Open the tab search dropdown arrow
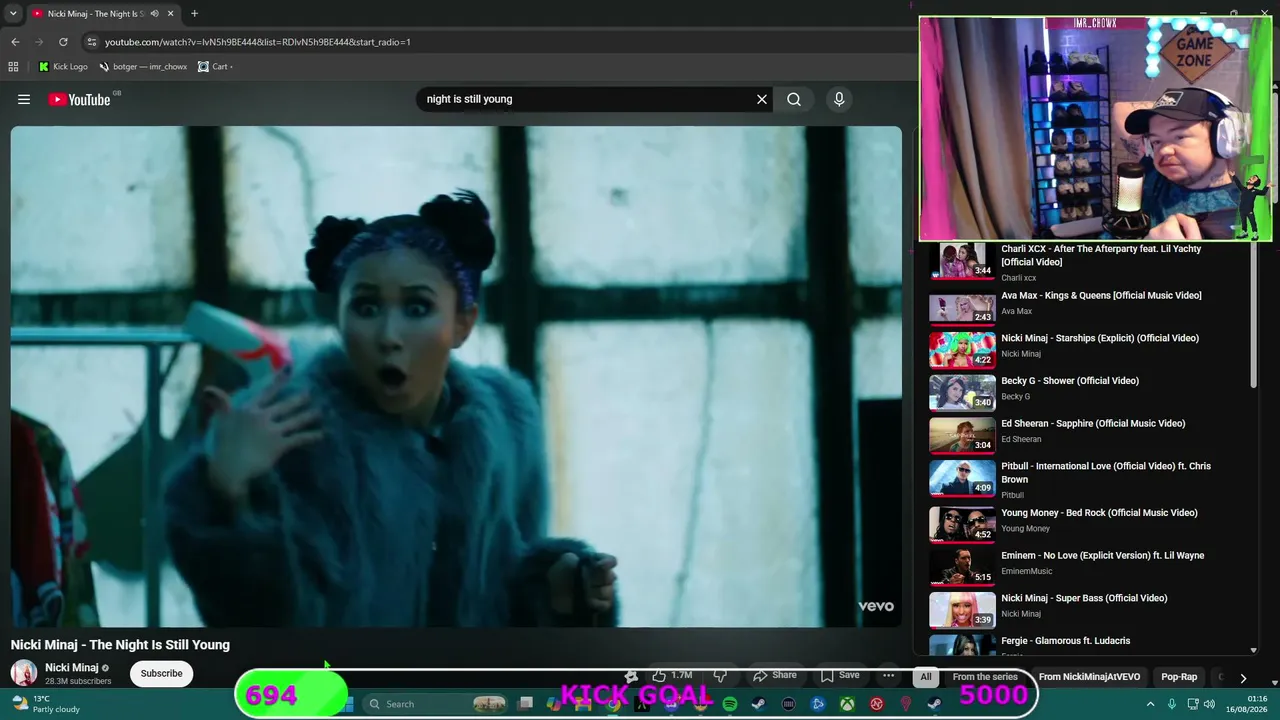Image resolution: width=1280 pixels, height=720 pixels. click(x=13, y=14)
